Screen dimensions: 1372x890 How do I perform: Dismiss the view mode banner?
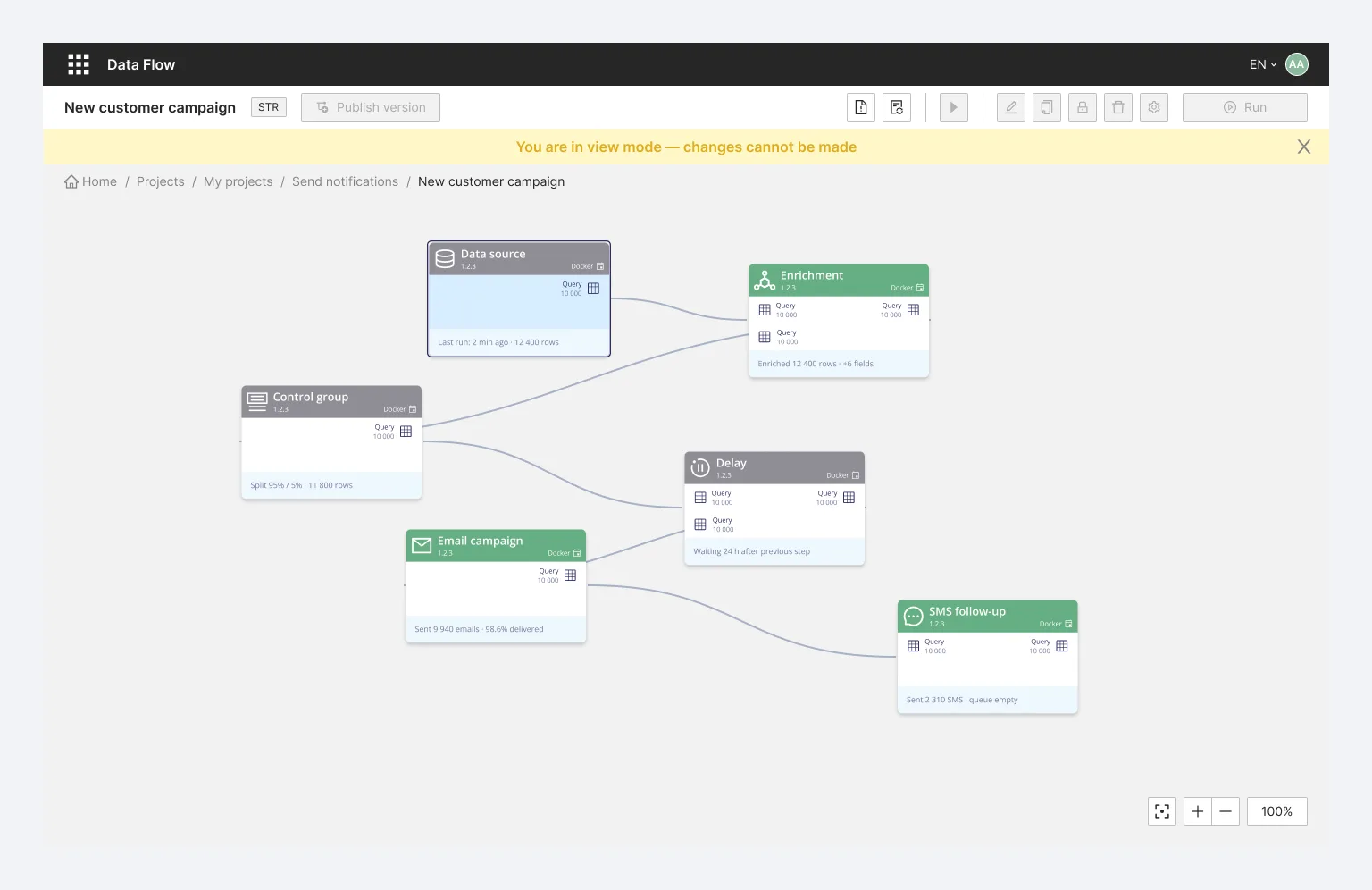[1304, 147]
